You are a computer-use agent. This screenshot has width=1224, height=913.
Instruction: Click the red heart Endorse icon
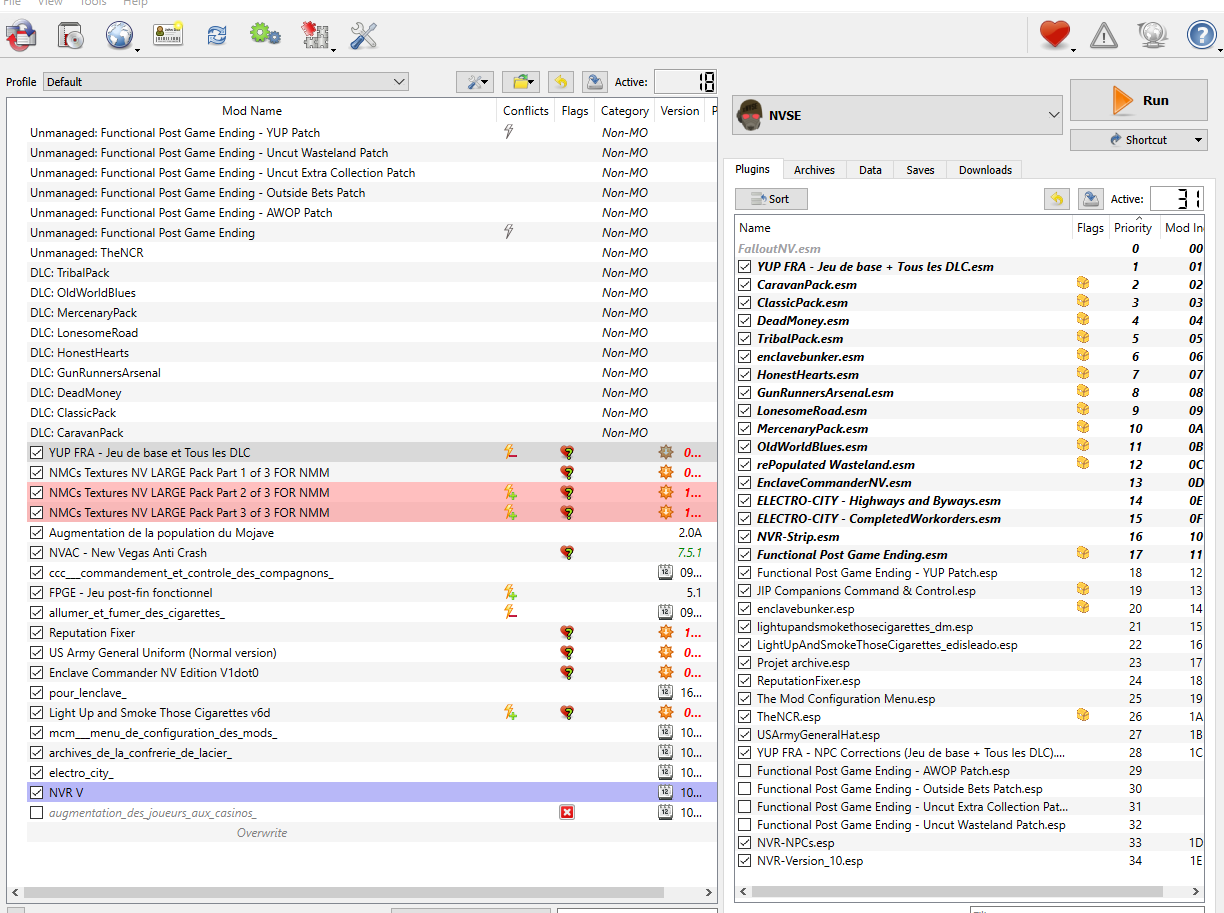tap(1054, 36)
